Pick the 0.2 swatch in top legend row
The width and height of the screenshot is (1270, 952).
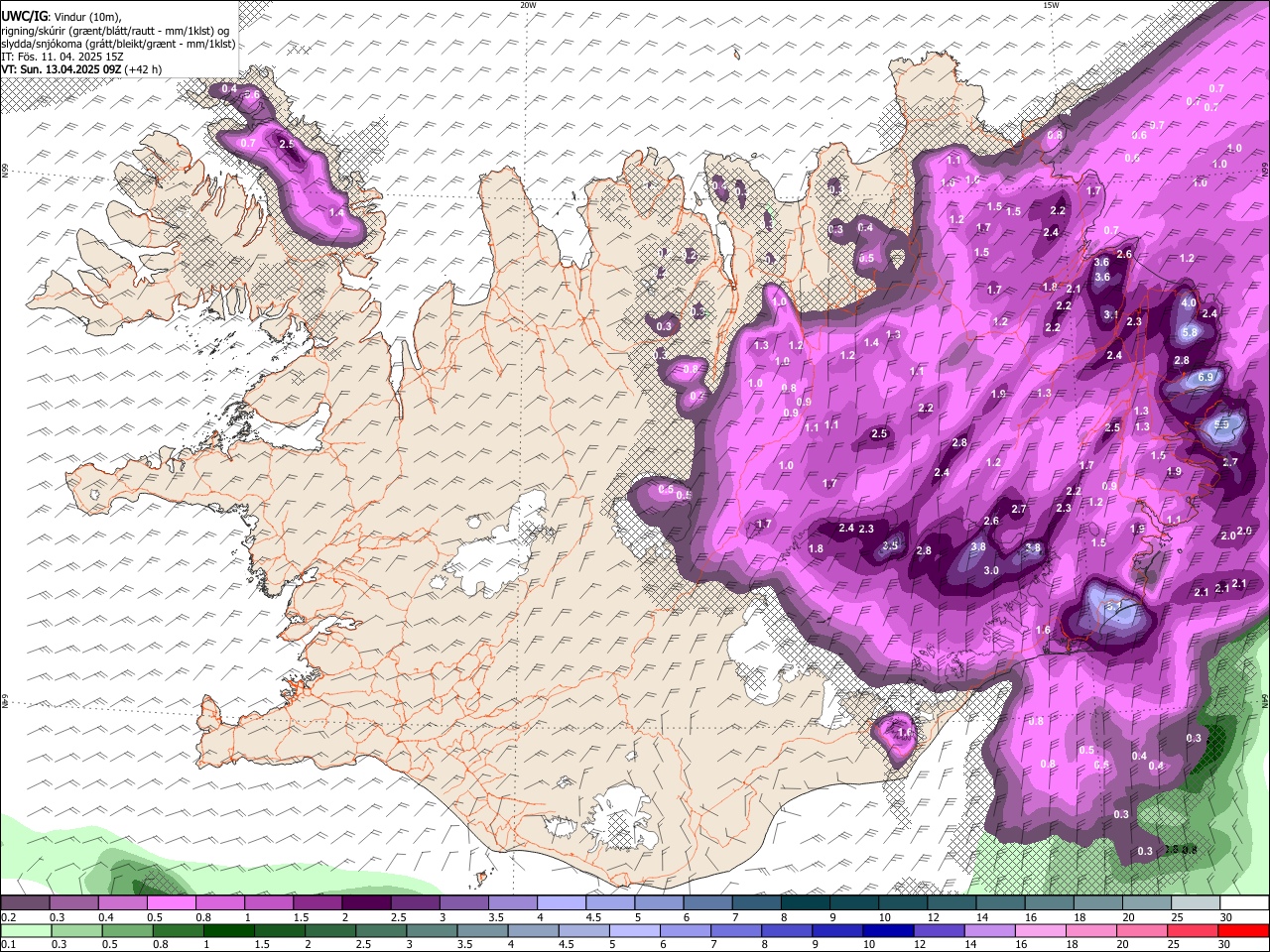pos(25,903)
